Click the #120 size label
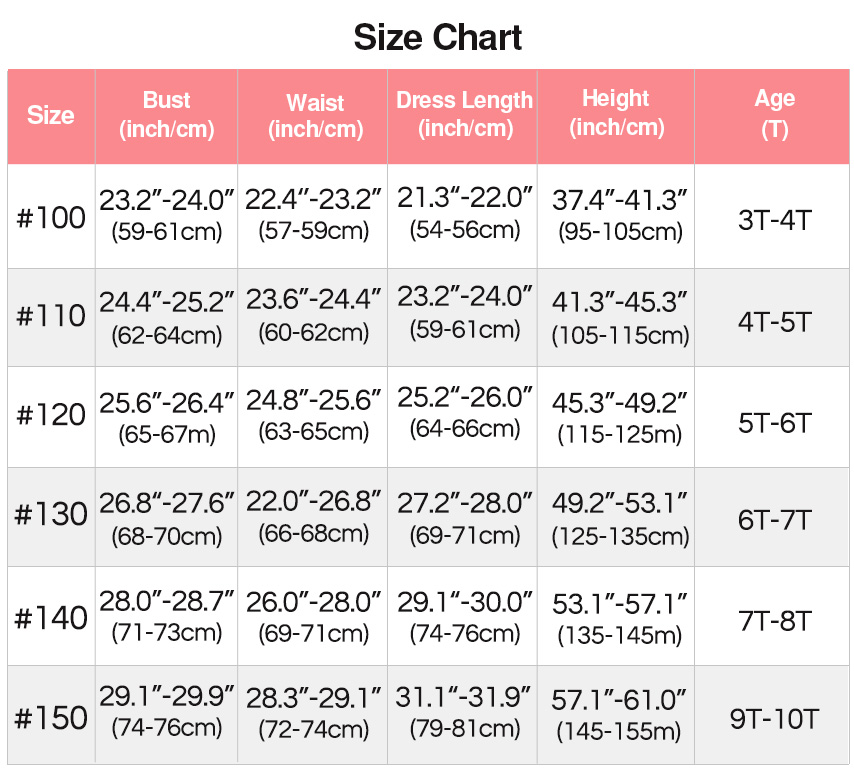This screenshot has width=854, height=777. tap(51, 415)
